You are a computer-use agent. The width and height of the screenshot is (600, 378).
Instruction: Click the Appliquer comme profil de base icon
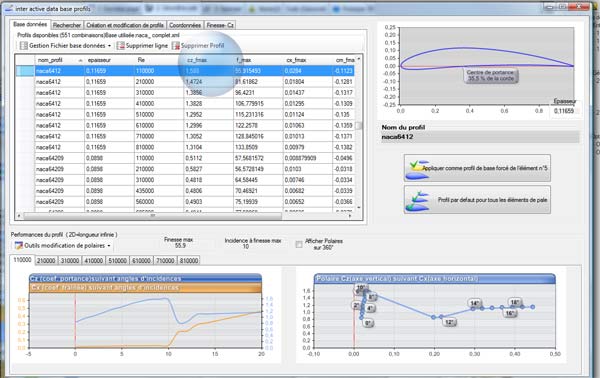[x=418, y=169]
